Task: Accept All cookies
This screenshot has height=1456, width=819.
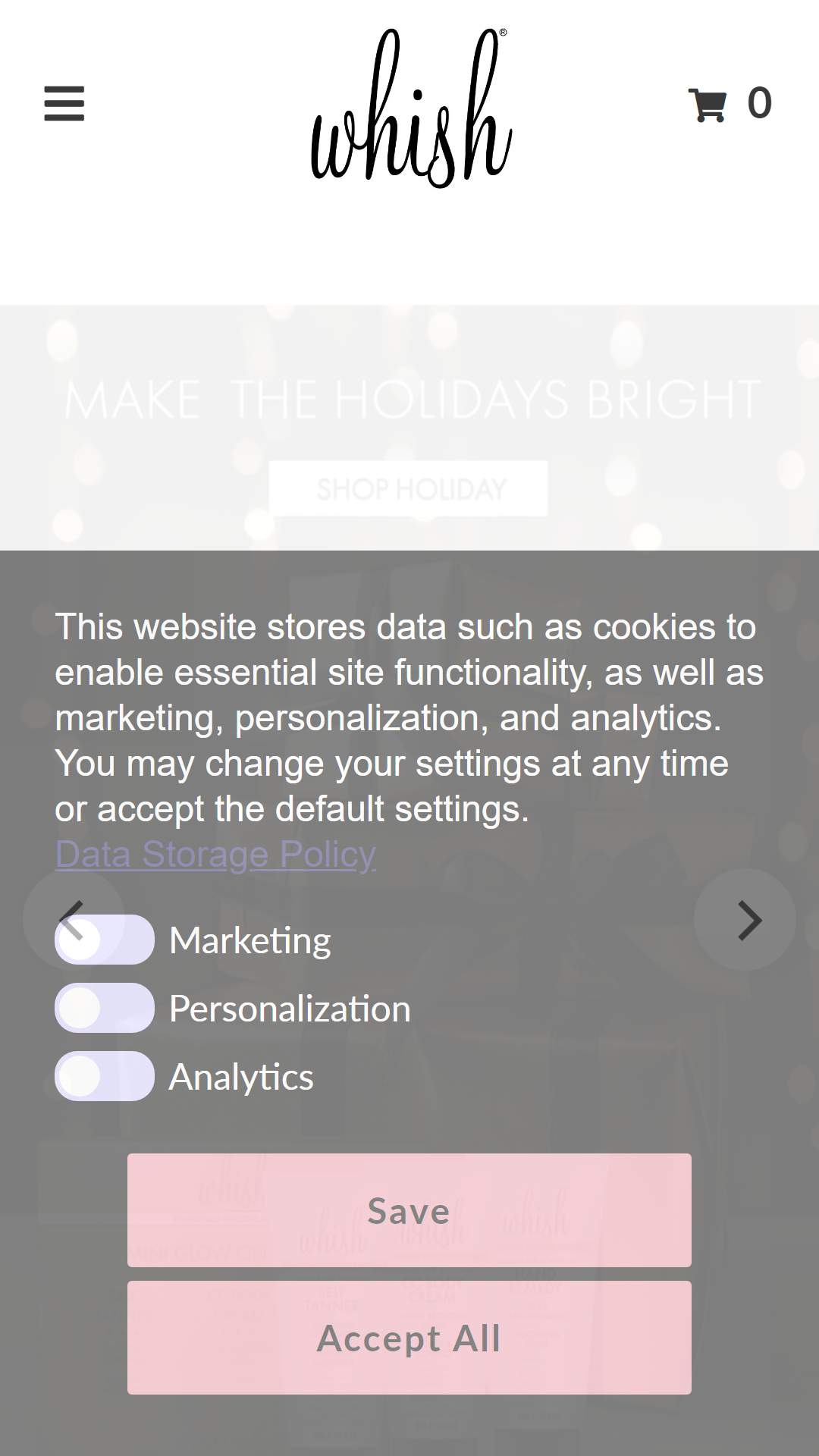Action: 409,1338
